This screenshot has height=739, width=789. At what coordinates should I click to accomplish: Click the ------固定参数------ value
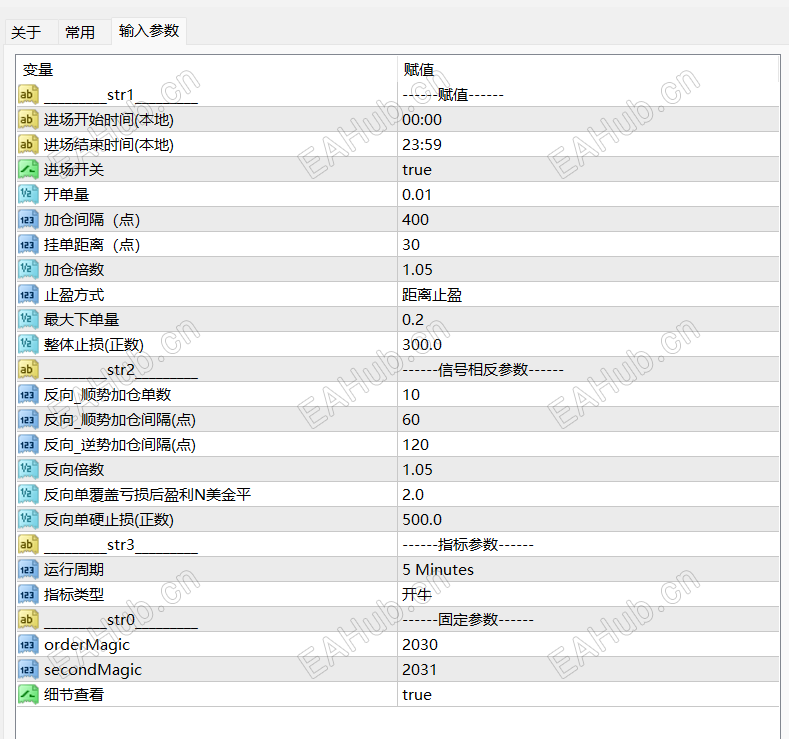pyautogui.click(x=468, y=620)
